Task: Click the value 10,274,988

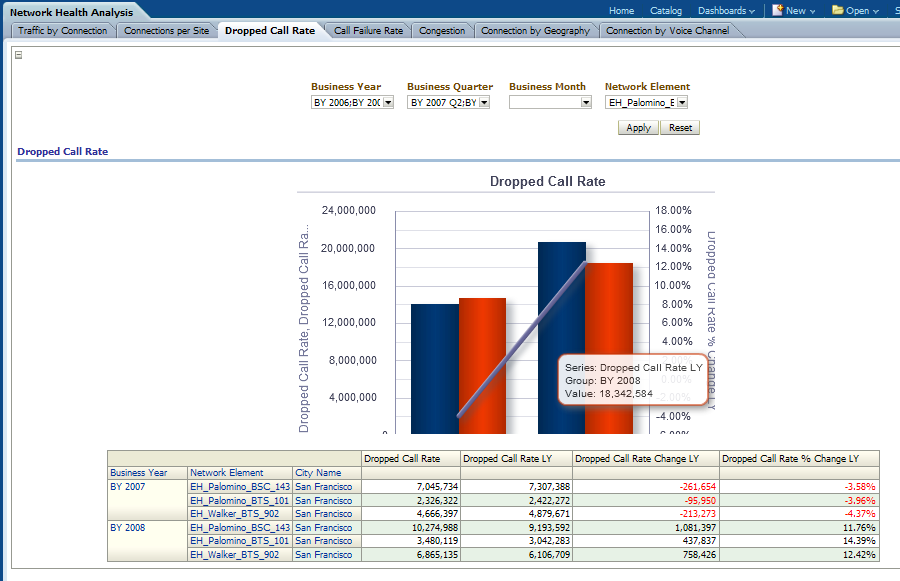Action: (x=435, y=527)
